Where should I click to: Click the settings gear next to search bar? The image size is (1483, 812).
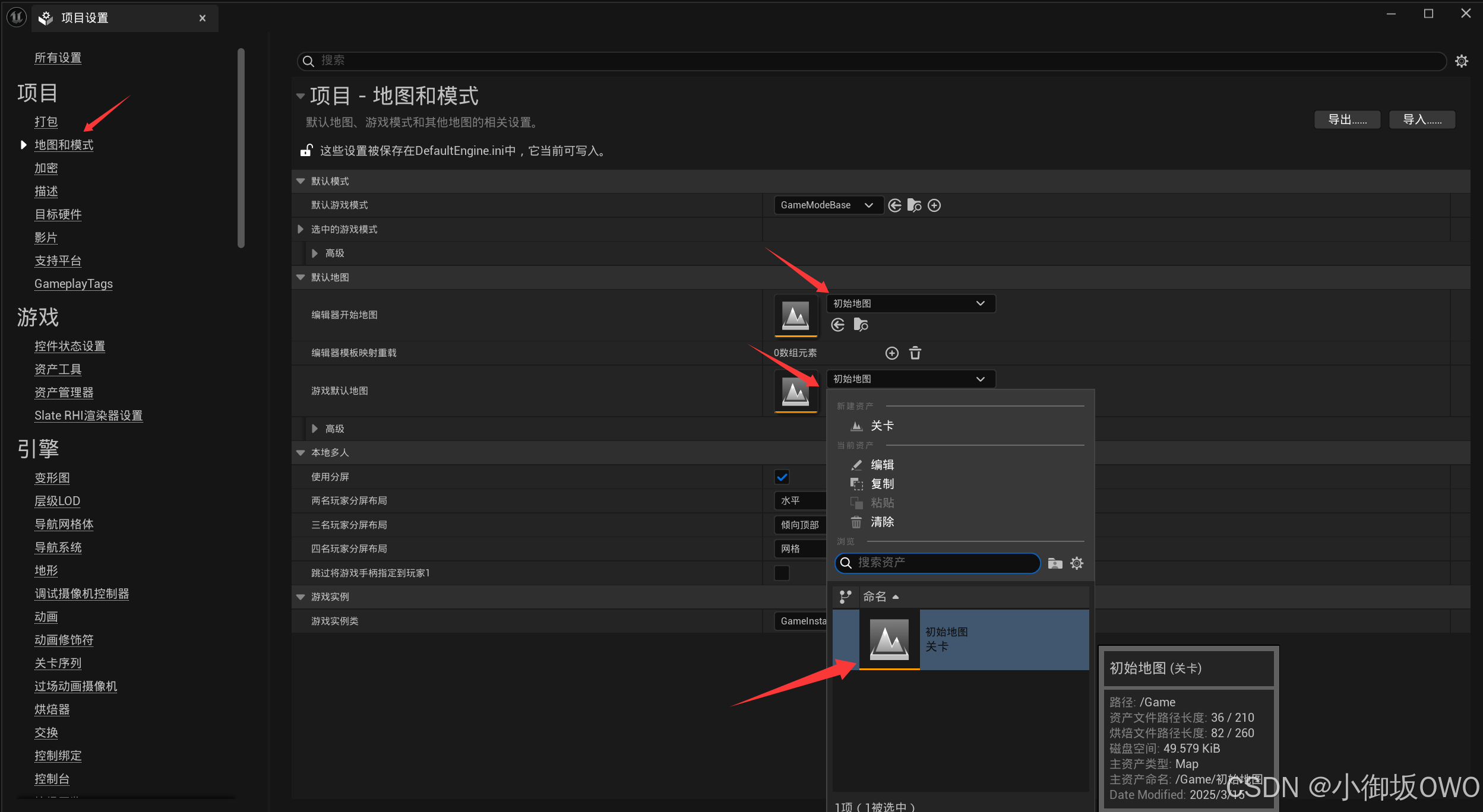click(x=1461, y=61)
